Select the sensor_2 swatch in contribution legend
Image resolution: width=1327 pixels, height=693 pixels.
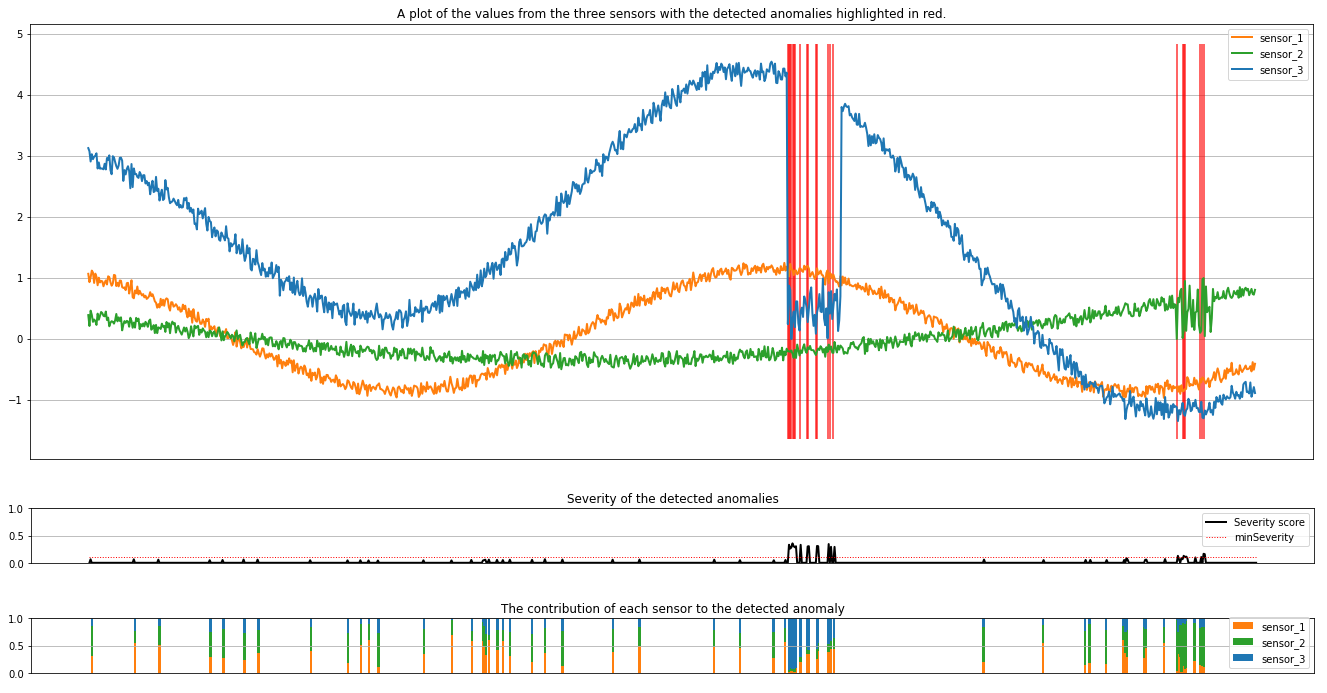point(1243,641)
